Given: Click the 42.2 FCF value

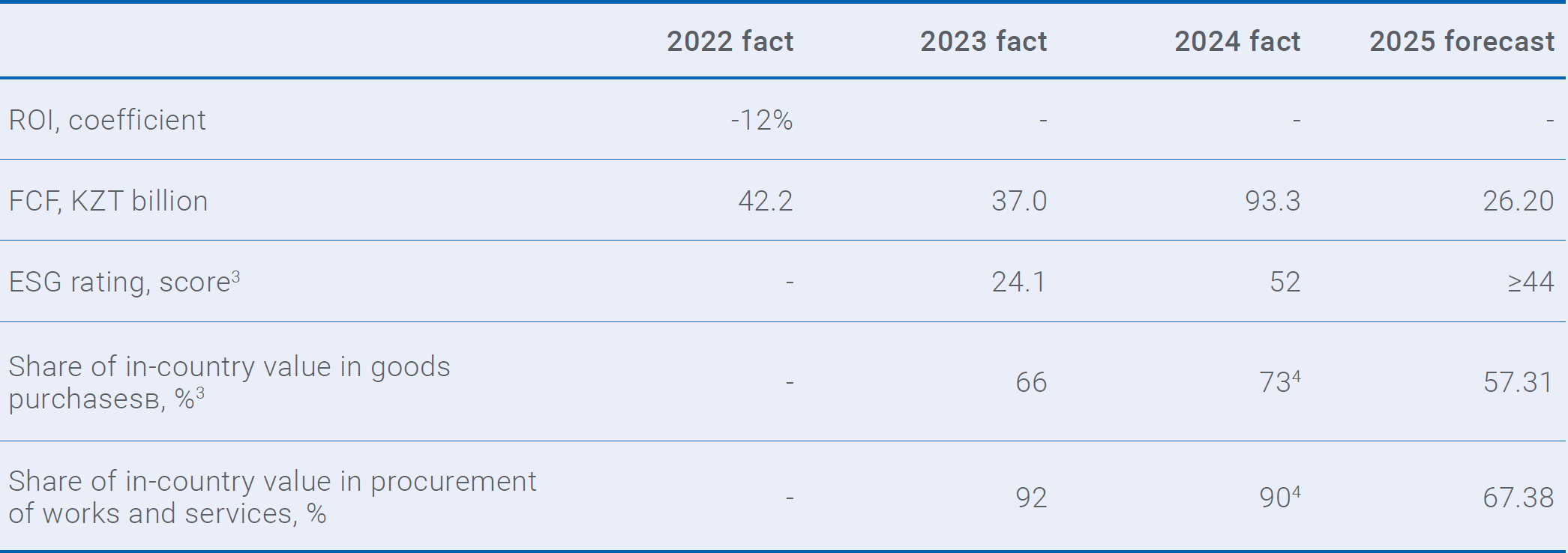Looking at the screenshot, I should point(765,201).
